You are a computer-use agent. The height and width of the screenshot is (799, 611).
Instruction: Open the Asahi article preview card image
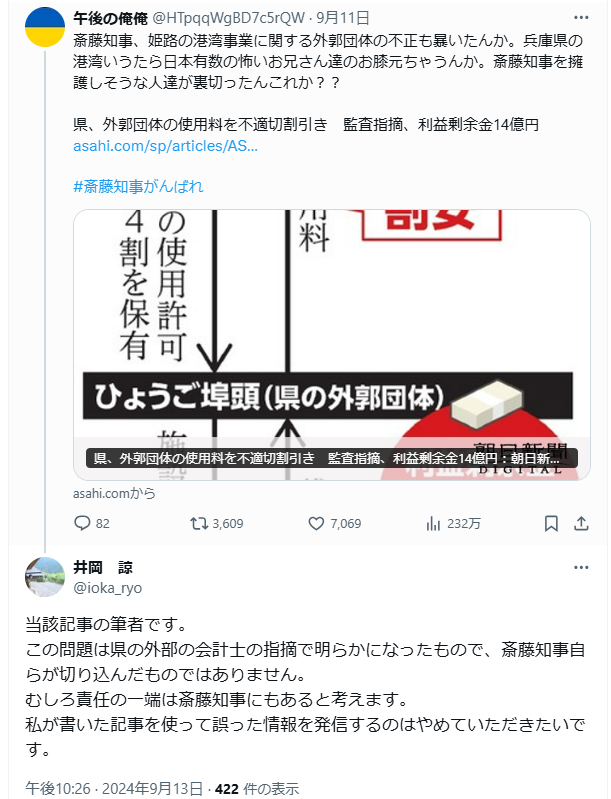332,344
